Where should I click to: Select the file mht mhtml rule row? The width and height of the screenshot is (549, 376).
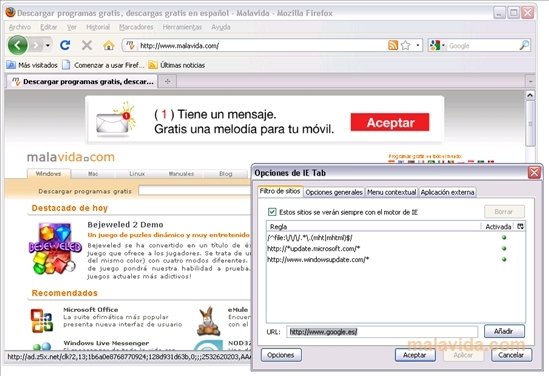coord(396,238)
